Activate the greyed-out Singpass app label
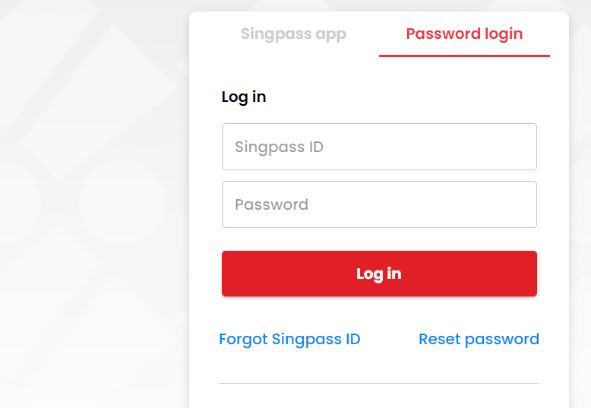Viewport: 591px width, 413px height. tap(293, 34)
